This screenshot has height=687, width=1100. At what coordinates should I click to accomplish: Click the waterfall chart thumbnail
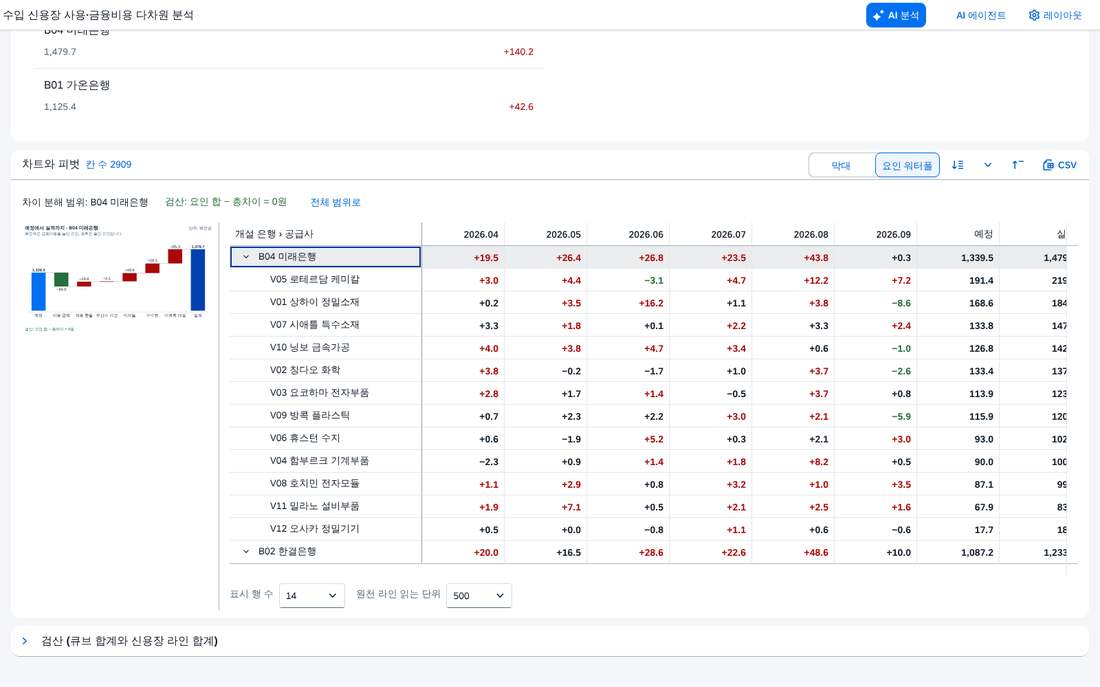click(118, 278)
